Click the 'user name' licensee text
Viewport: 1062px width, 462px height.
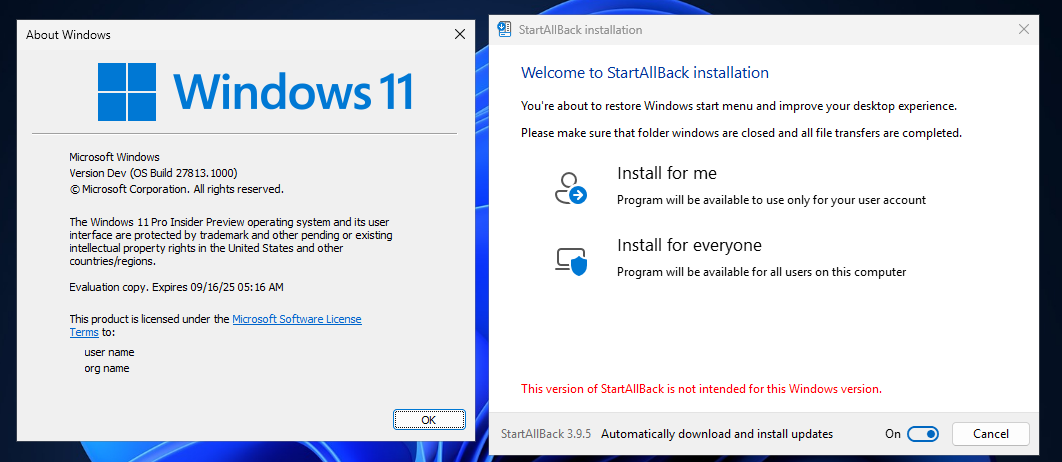[x=109, y=352]
